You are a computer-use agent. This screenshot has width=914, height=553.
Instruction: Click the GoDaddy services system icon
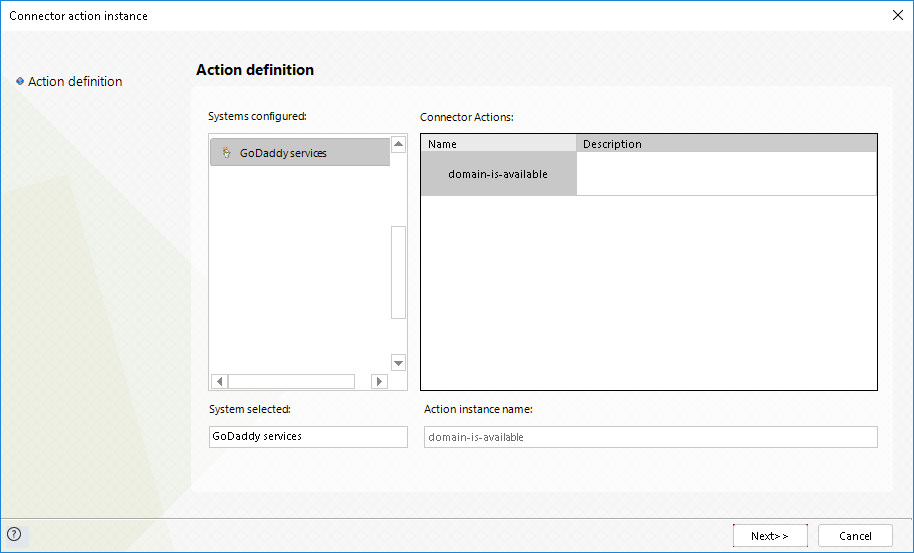tap(227, 153)
